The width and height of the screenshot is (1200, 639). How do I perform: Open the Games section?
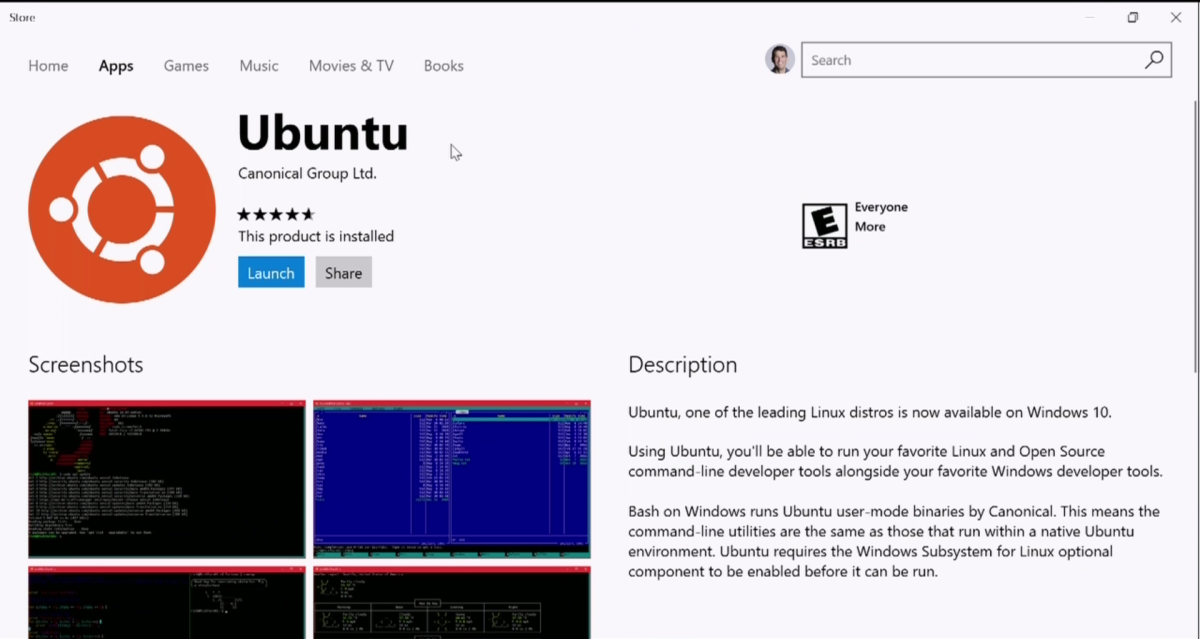[186, 66]
